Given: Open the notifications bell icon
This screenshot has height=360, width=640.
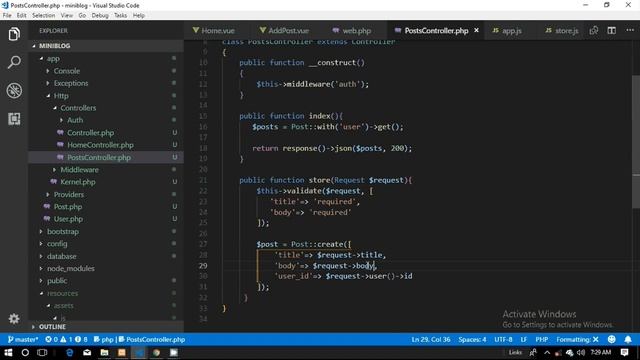Looking at the screenshot, I should coord(628,339).
